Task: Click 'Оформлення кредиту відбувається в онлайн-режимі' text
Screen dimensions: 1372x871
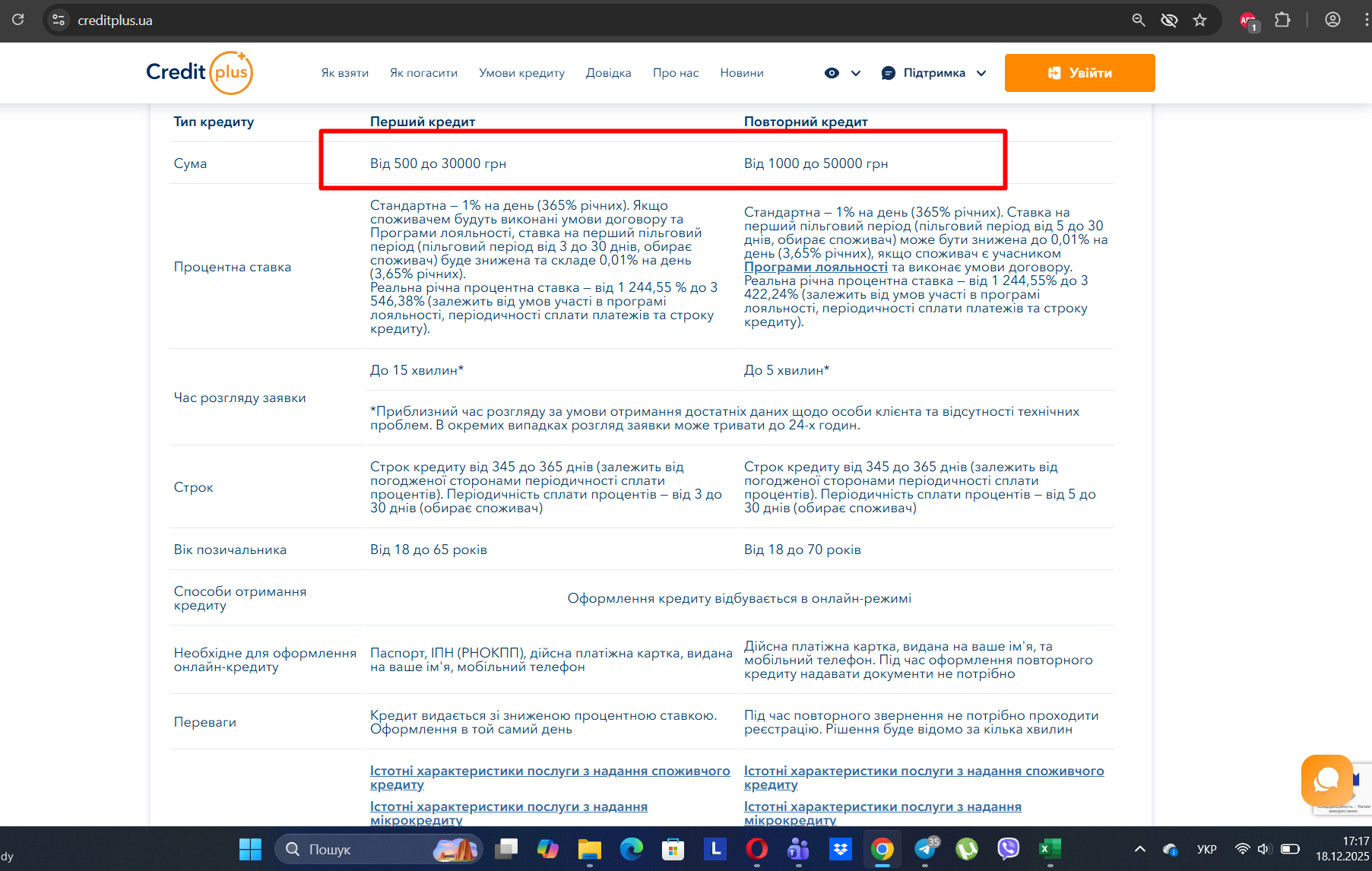Action: point(740,598)
